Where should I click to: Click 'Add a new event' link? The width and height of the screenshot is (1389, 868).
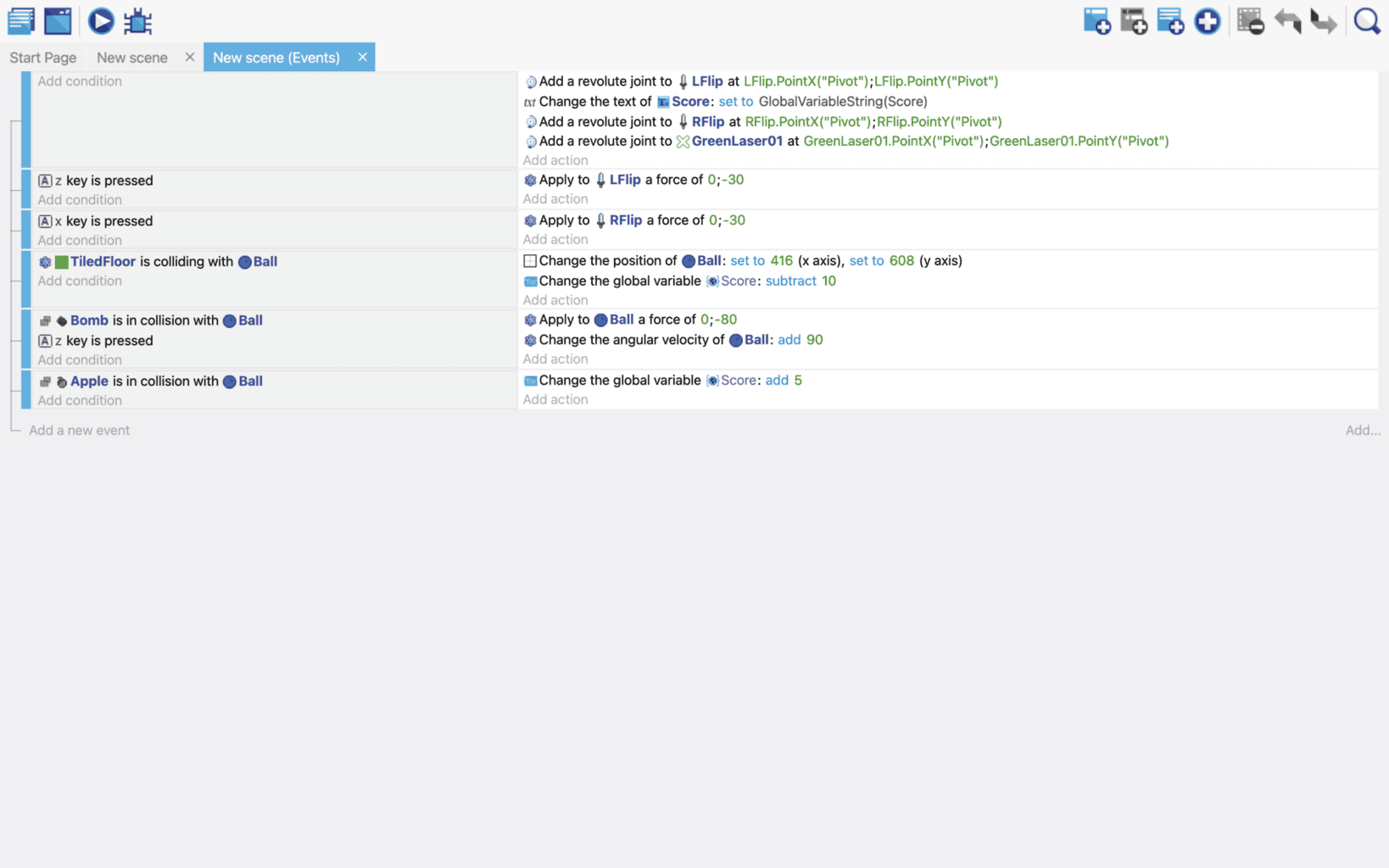click(x=79, y=431)
